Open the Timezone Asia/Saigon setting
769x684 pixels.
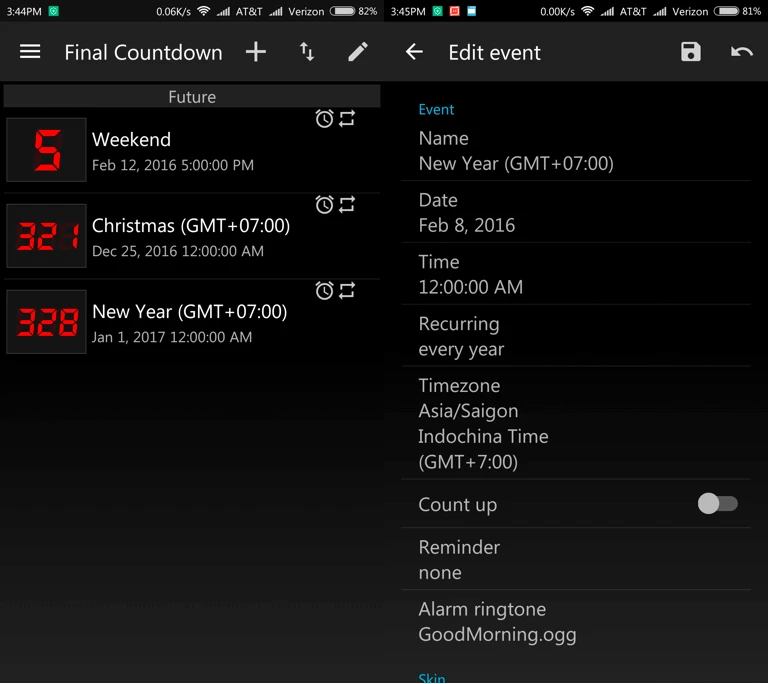click(576, 423)
